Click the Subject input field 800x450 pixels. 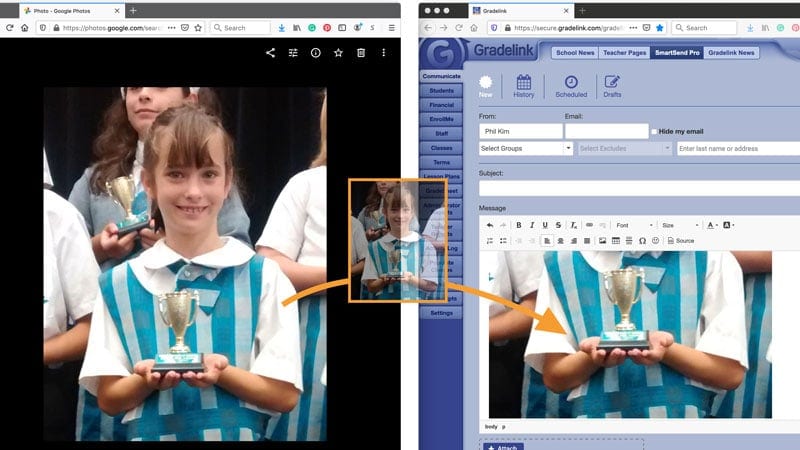tap(639, 188)
